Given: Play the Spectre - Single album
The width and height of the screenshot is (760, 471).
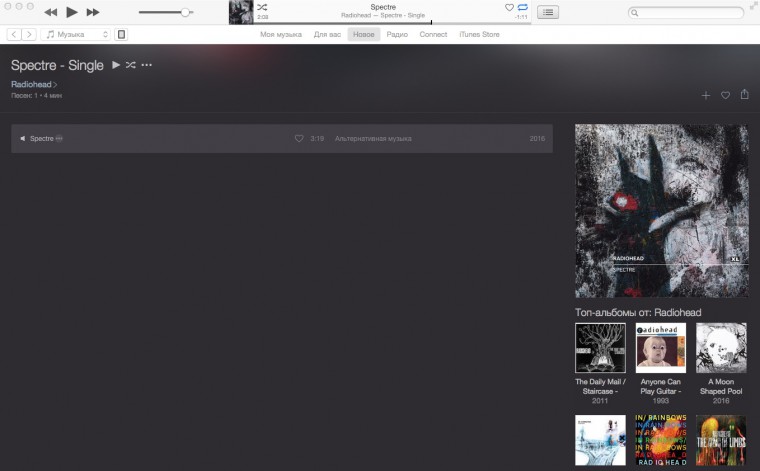Looking at the screenshot, I should pyautogui.click(x=116, y=65).
